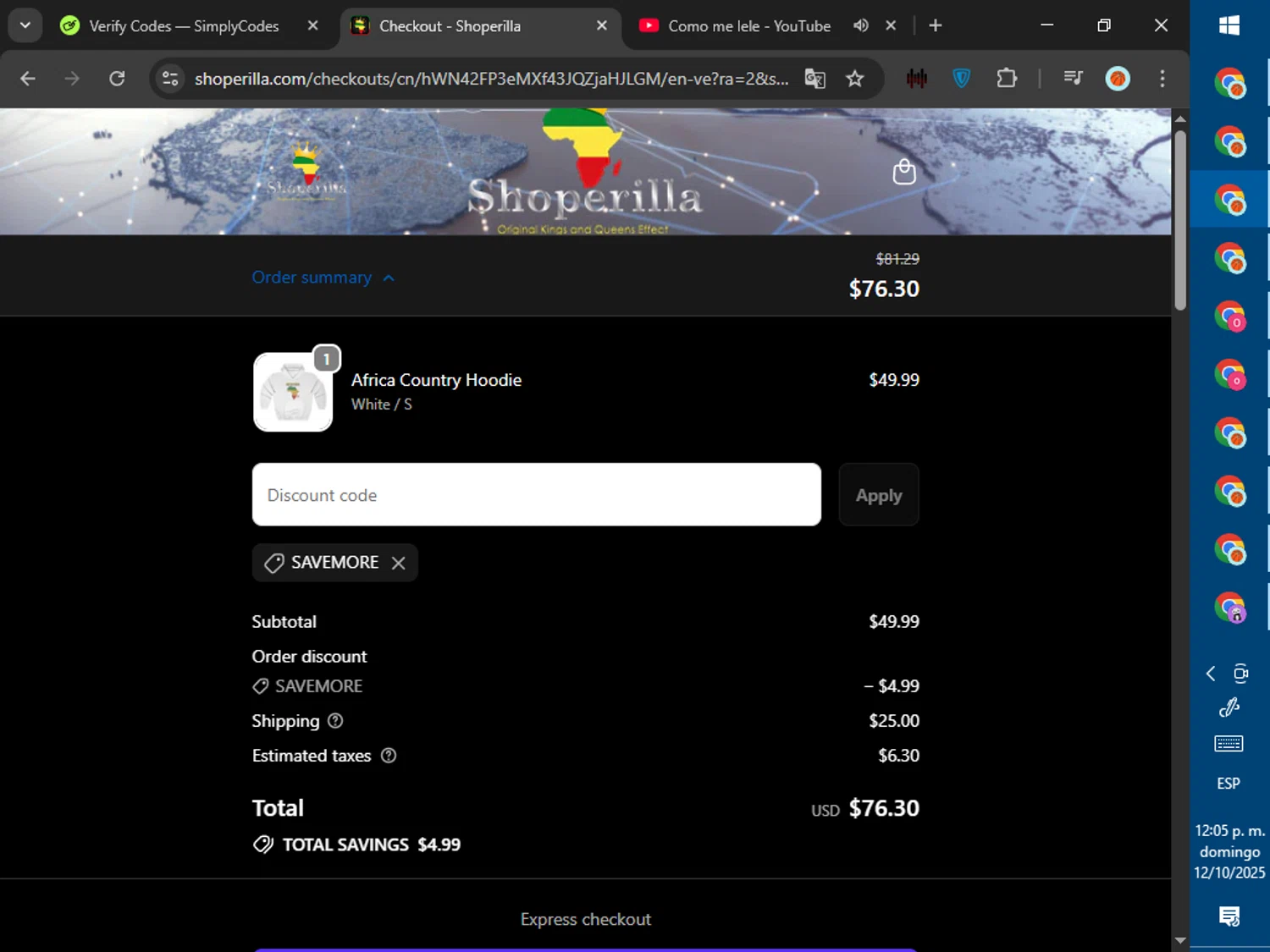Open the Extensions puzzle menu
The height and width of the screenshot is (952, 1270).
(x=1007, y=79)
